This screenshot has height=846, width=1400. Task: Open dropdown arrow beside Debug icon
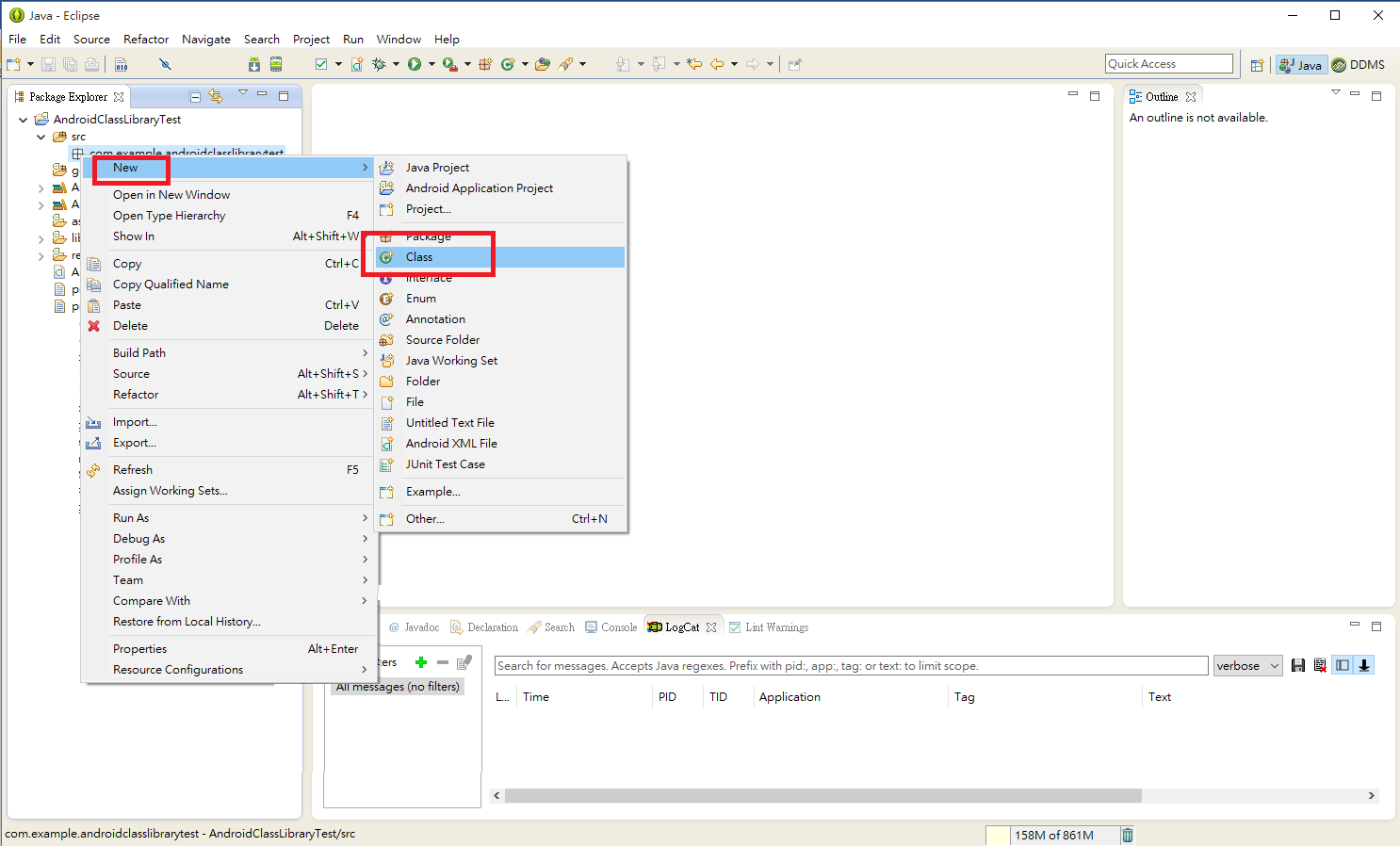(x=396, y=64)
